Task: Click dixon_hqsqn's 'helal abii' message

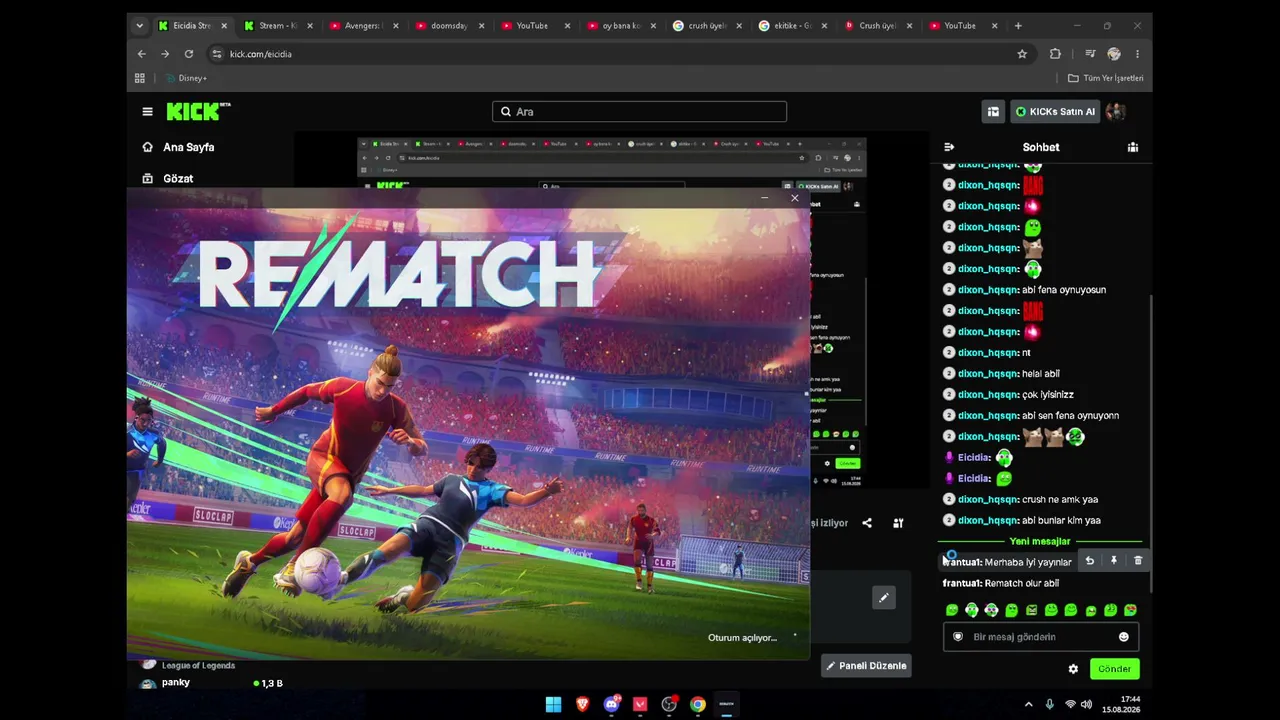Action: 1041,374
